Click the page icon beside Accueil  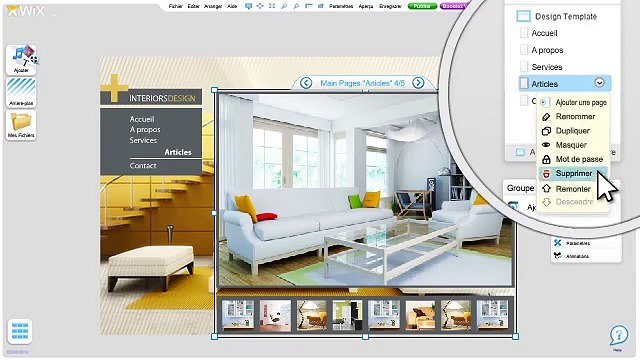524,33
